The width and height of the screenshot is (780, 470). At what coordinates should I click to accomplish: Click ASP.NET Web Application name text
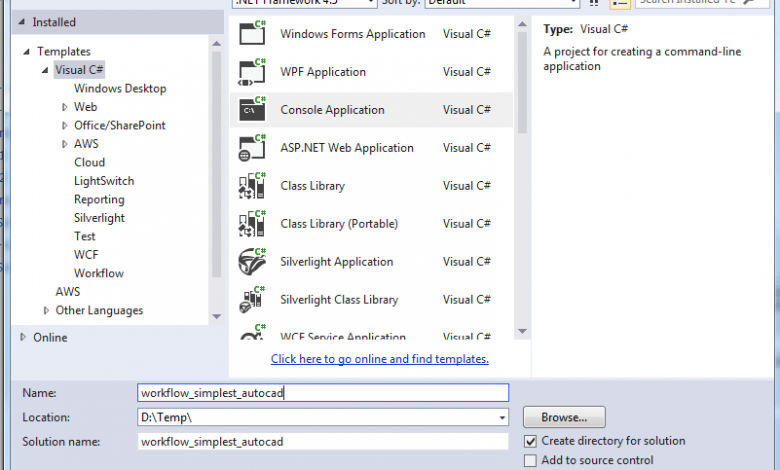(x=347, y=148)
